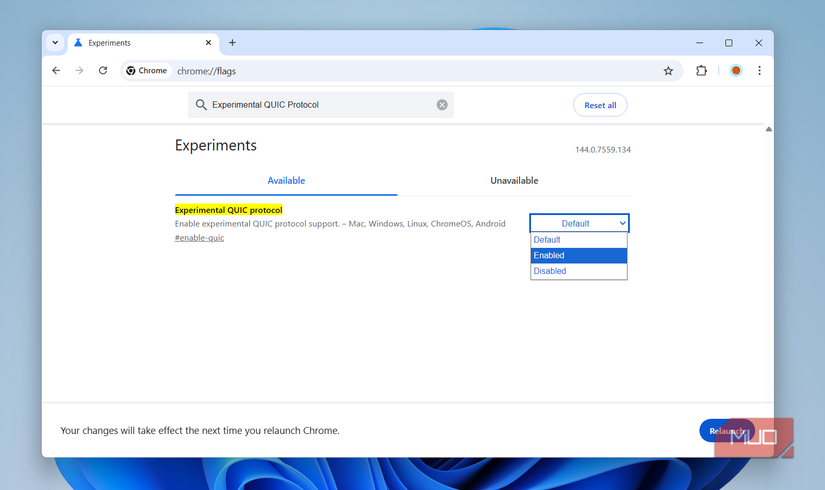Image resolution: width=825 pixels, height=490 pixels.
Task: Go forward to next page
Action: click(79, 71)
